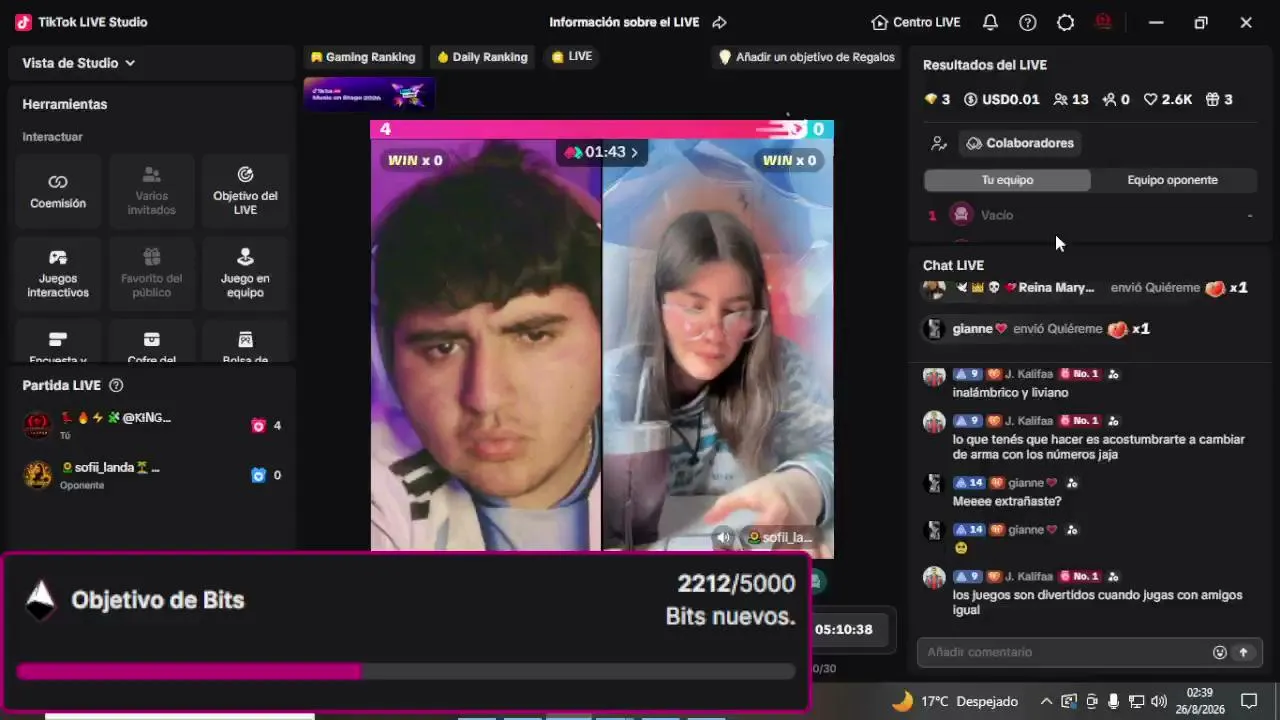The width and height of the screenshot is (1280, 720).
Task: Click the taskbar network icon
Action: 1136,701
